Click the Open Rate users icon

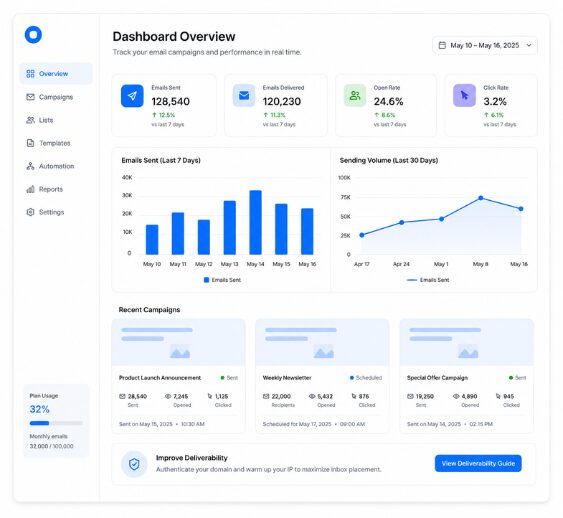point(355,95)
